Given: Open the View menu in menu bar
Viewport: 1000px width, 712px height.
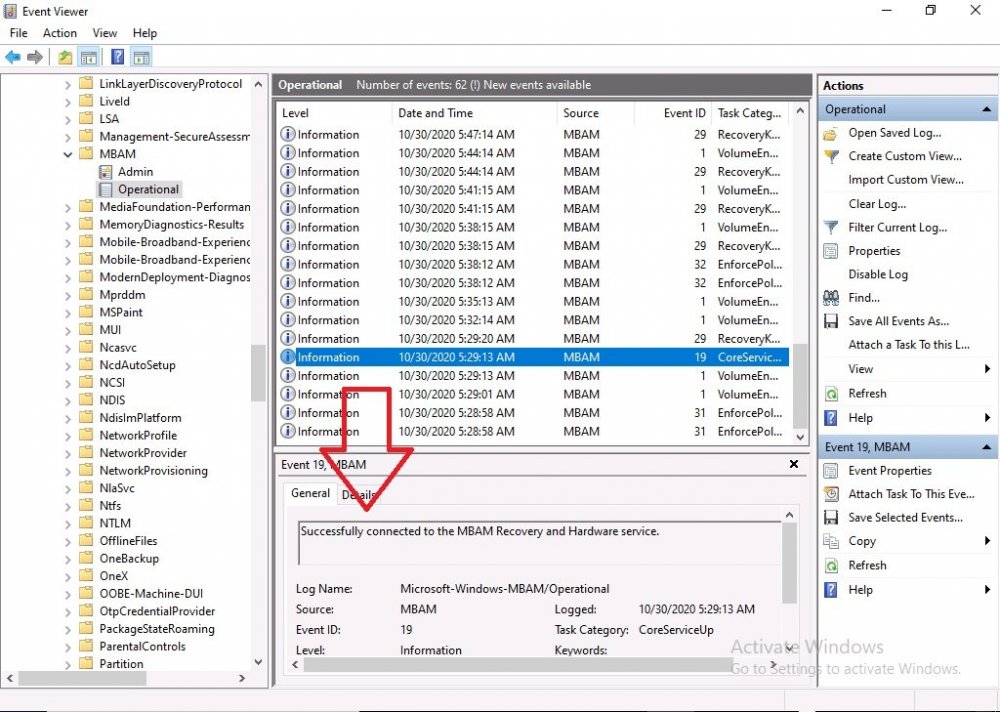Looking at the screenshot, I should tap(105, 33).
